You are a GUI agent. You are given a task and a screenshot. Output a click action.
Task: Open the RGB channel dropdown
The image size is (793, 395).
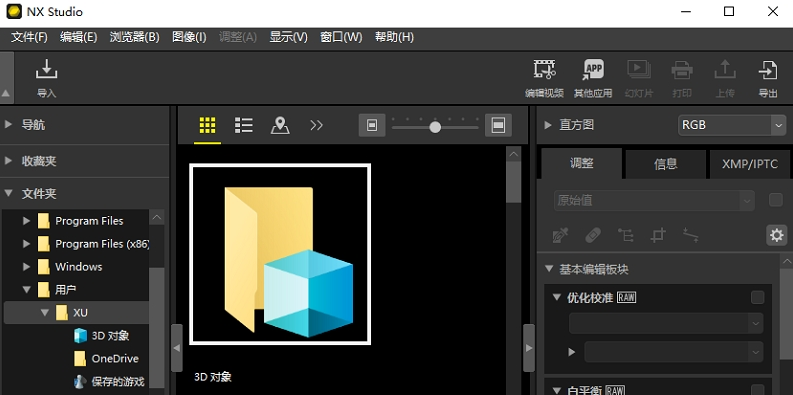[732, 125]
